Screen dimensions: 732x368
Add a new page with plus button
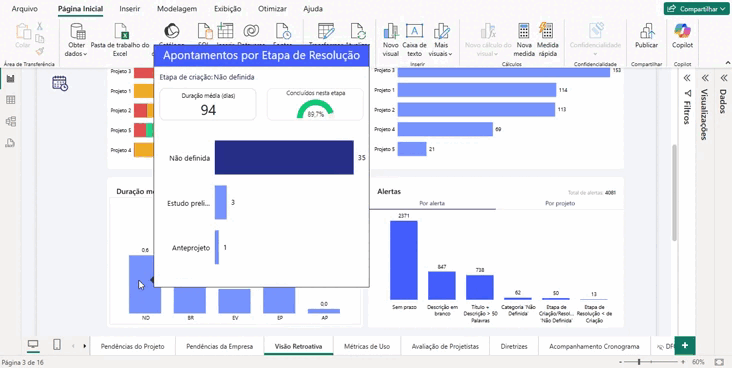point(685,346)
